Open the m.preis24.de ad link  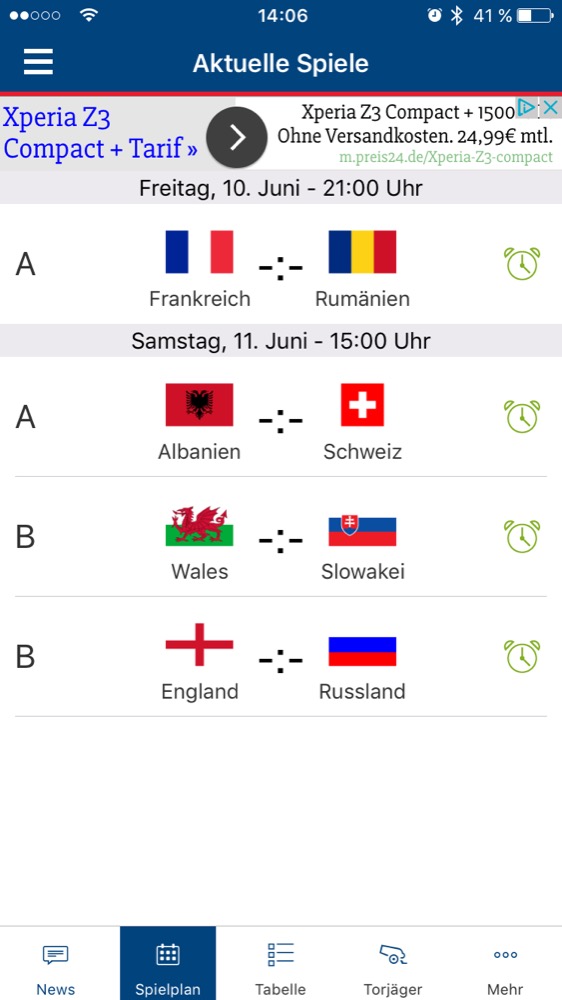(x=446, y=157)
